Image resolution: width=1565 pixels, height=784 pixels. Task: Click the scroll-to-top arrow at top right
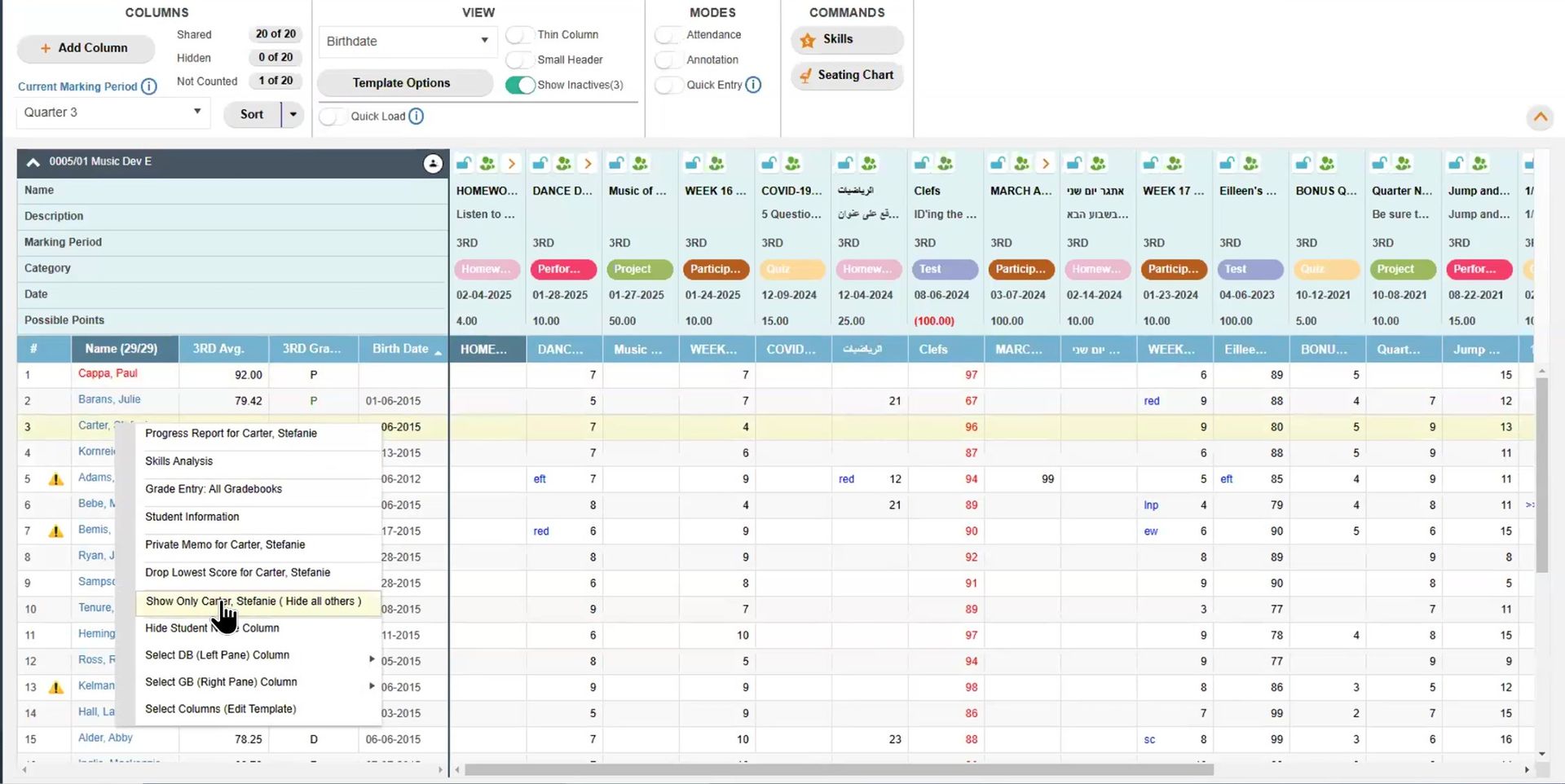(x=1539, y=117)
